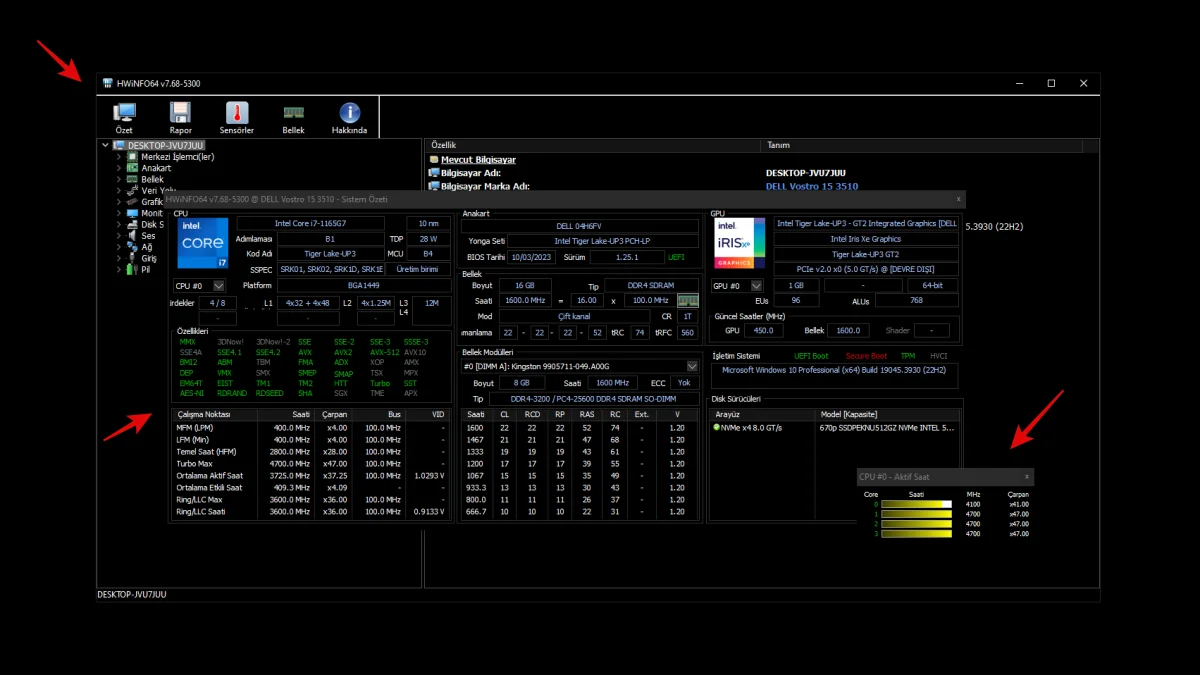
Task: Expand the Merkezi İşlemci(ler) tree node
Action: [118, 157]
